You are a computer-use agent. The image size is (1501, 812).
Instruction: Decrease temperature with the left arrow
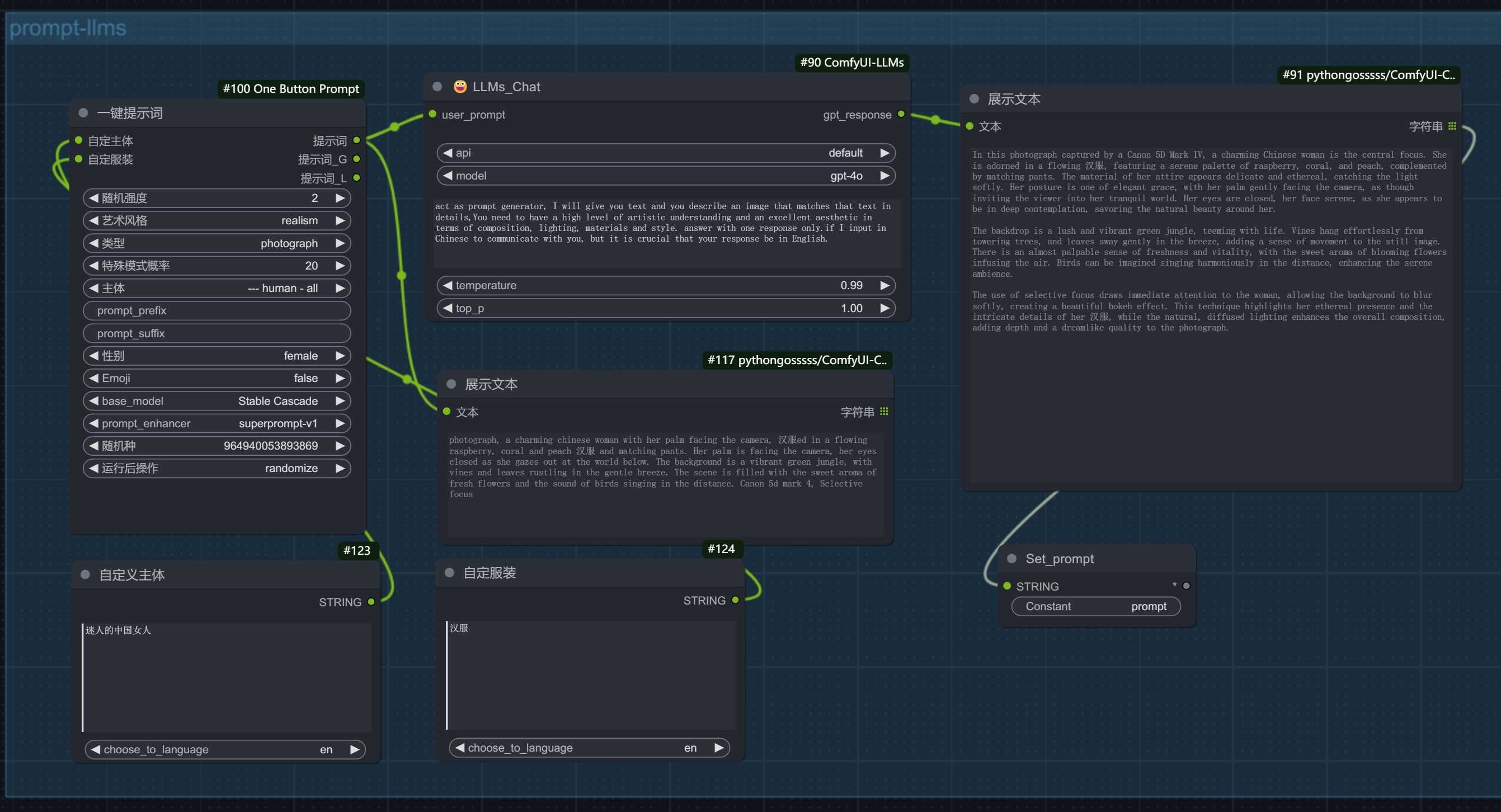[448, 285]
